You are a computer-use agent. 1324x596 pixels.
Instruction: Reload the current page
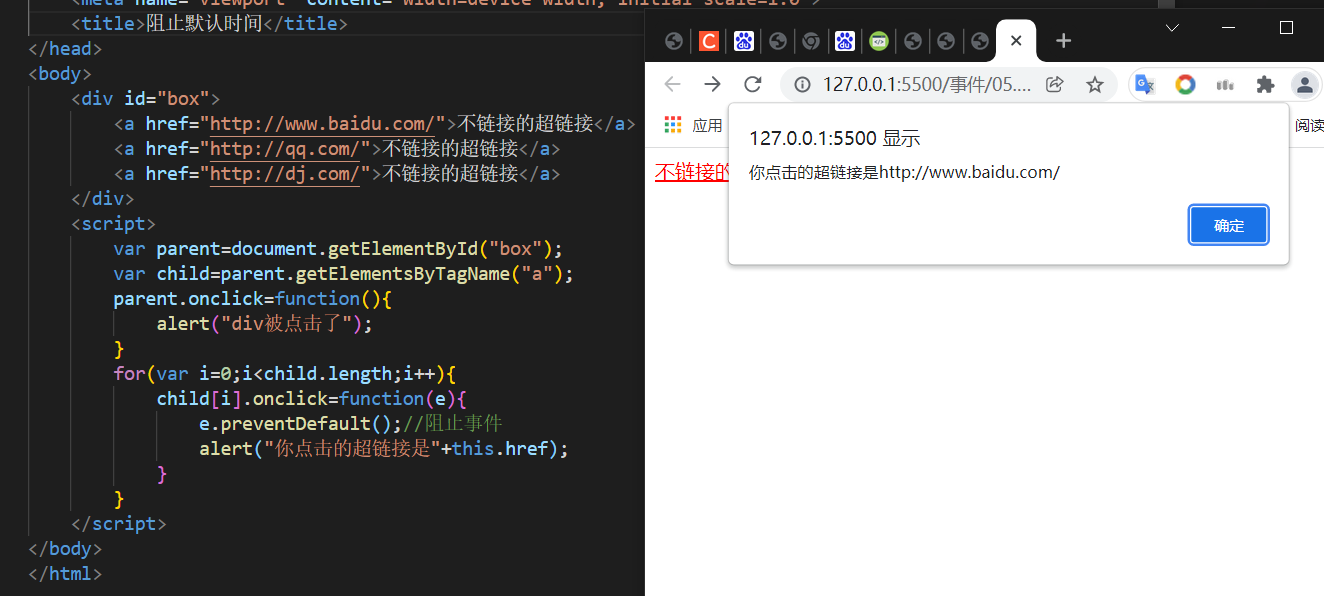coord(753,84)
